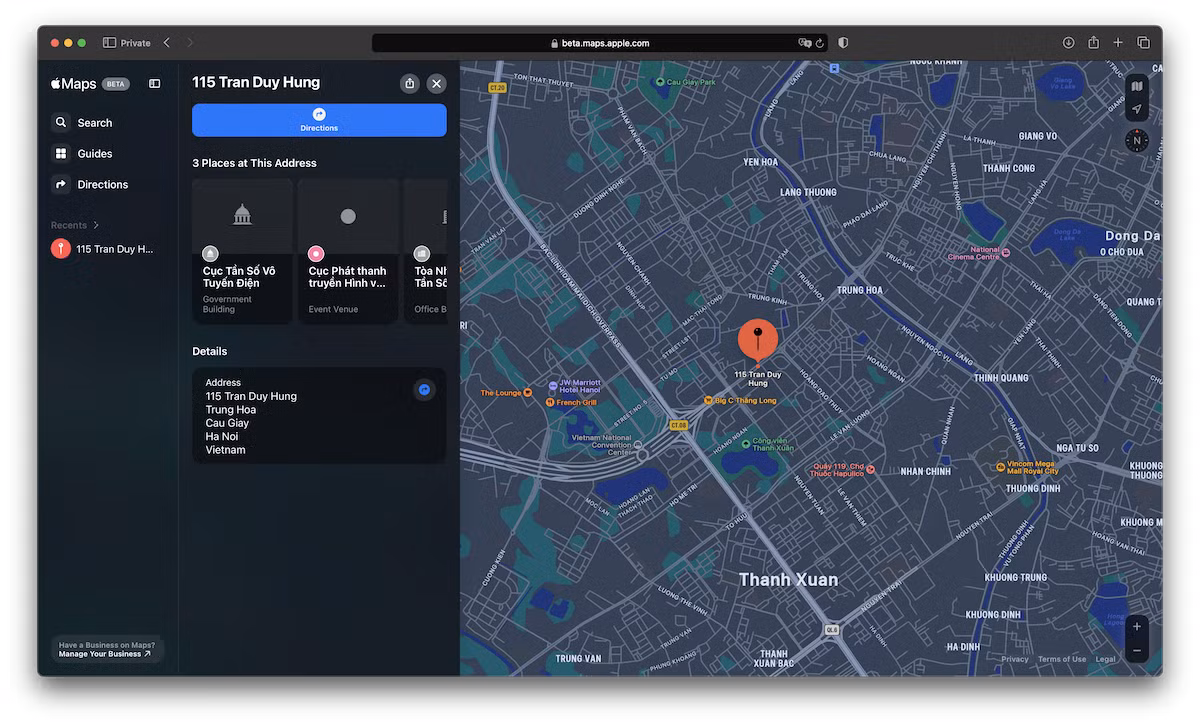The height and width of the screenshot is (726, 1200).
Task: Select recent item 115 Tran Duy H...
Action: tap(104, 249)
